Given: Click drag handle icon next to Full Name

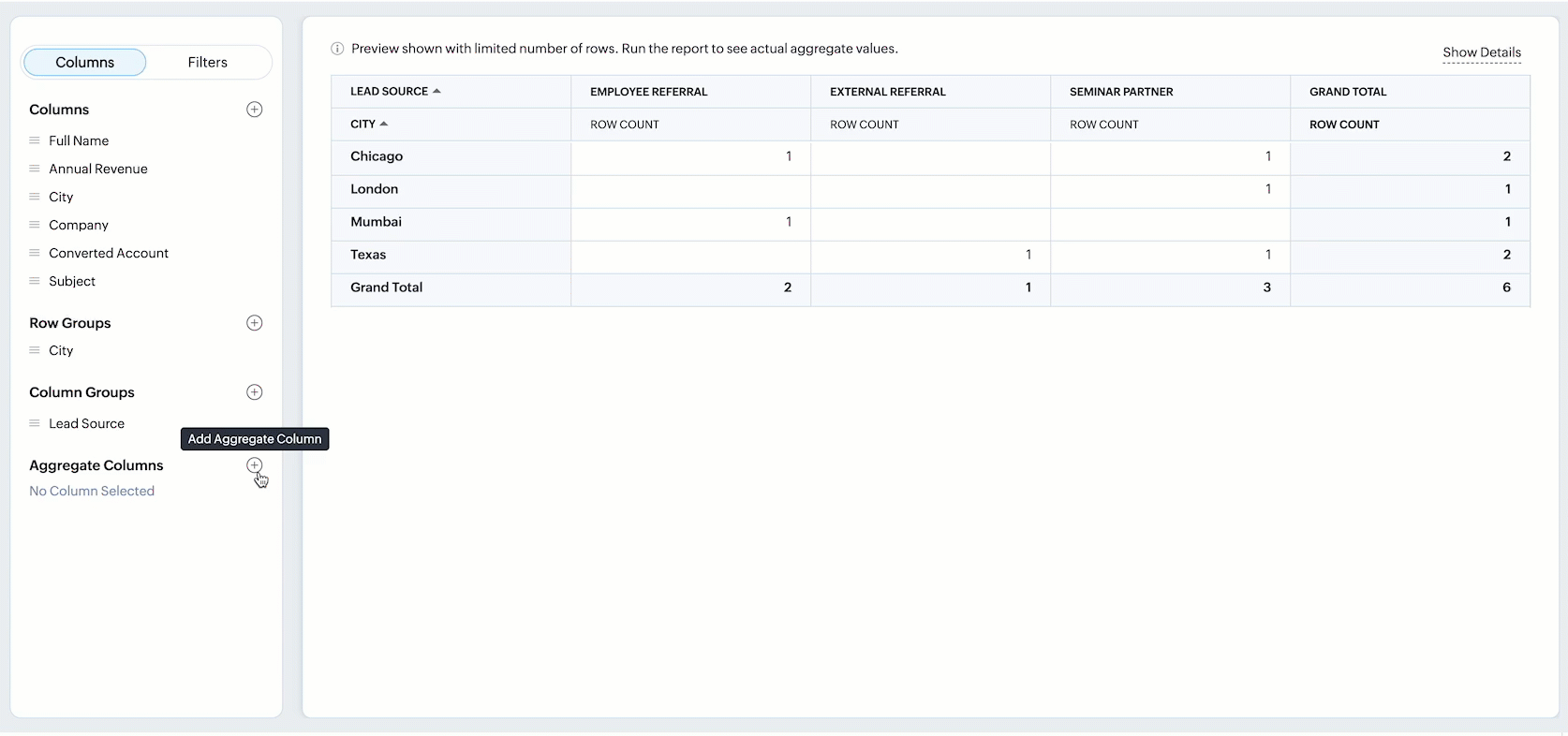Looking at the screenshot, I should click(35, 140).
